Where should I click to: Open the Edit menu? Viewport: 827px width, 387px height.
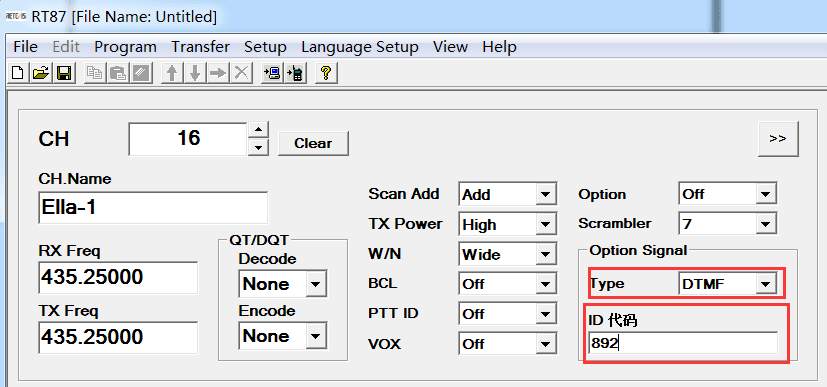(x=66, y=47)
